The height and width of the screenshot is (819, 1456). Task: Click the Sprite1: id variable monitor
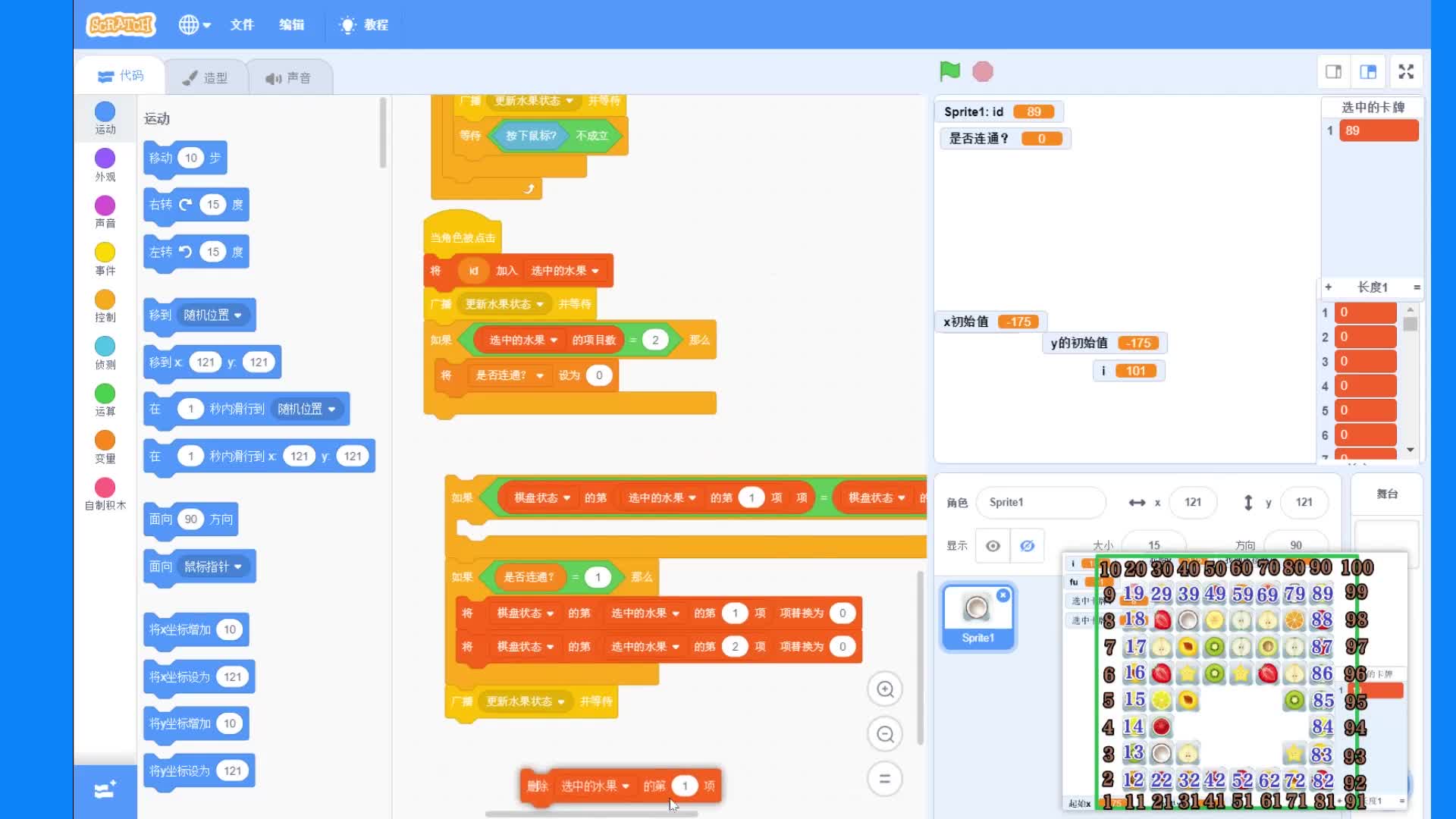click(x=999, y=111)
